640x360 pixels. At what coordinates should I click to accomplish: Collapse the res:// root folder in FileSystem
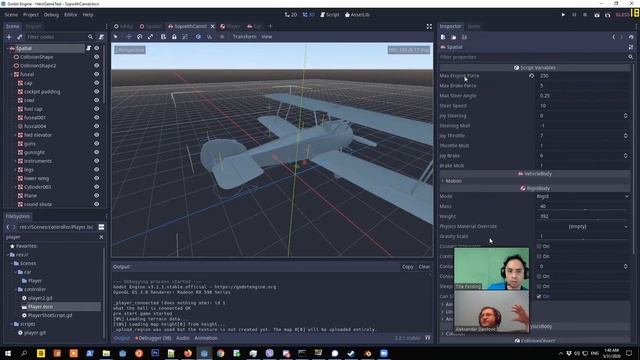[x=7, y=255]
